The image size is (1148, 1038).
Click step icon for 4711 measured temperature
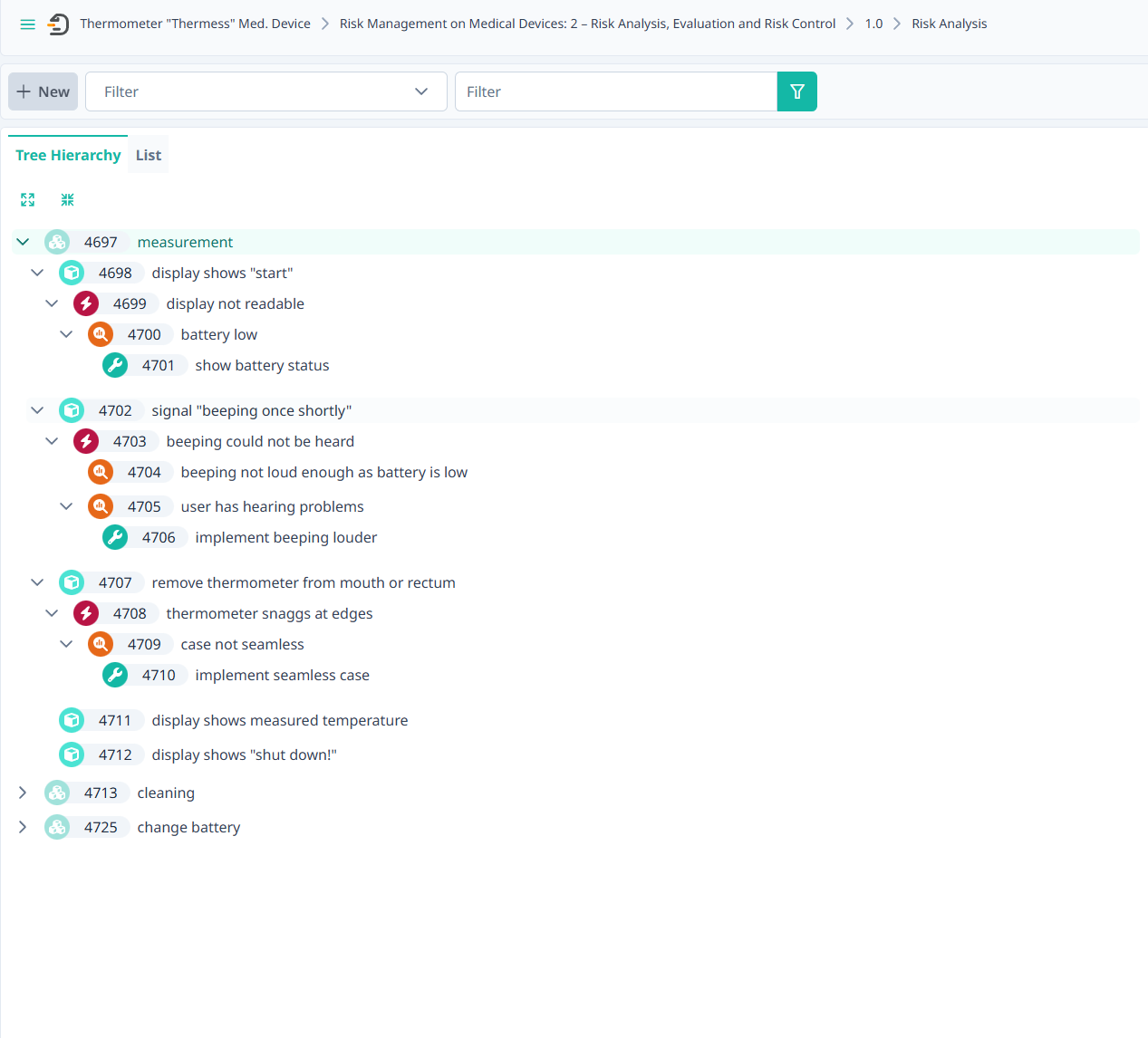72,720
